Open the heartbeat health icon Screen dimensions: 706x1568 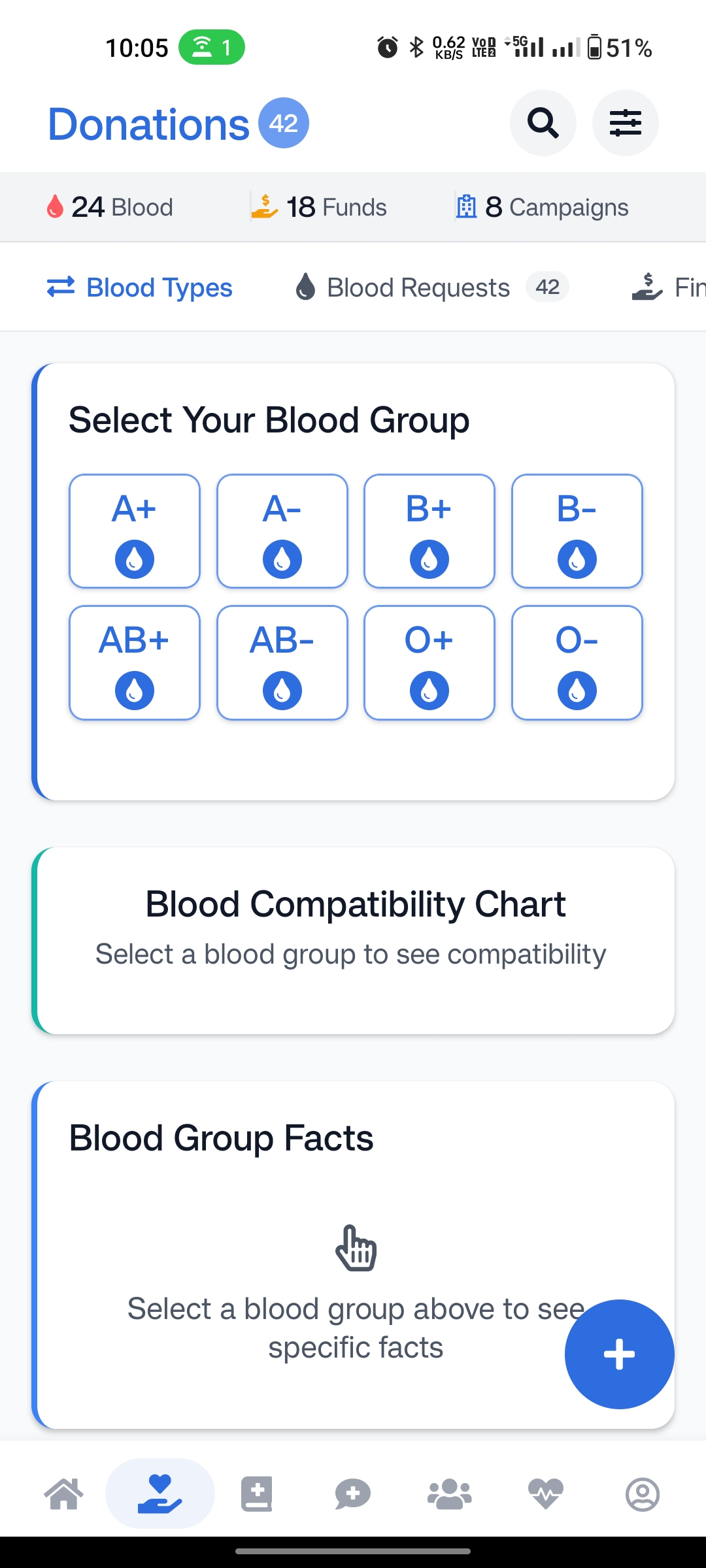(x=546, y=1494)
